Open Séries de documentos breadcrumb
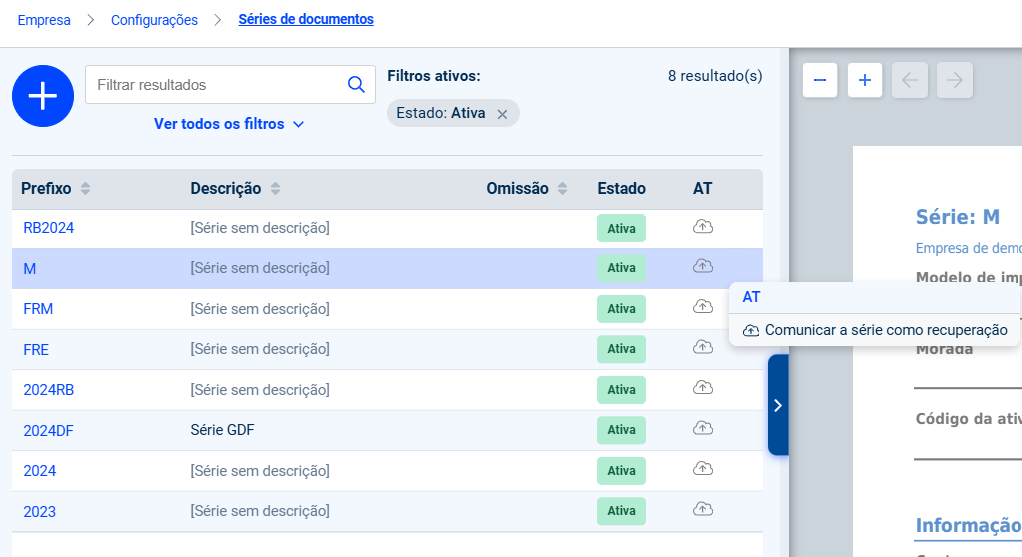The width and height of the screenshot is (1022, 557). point(306,20)
